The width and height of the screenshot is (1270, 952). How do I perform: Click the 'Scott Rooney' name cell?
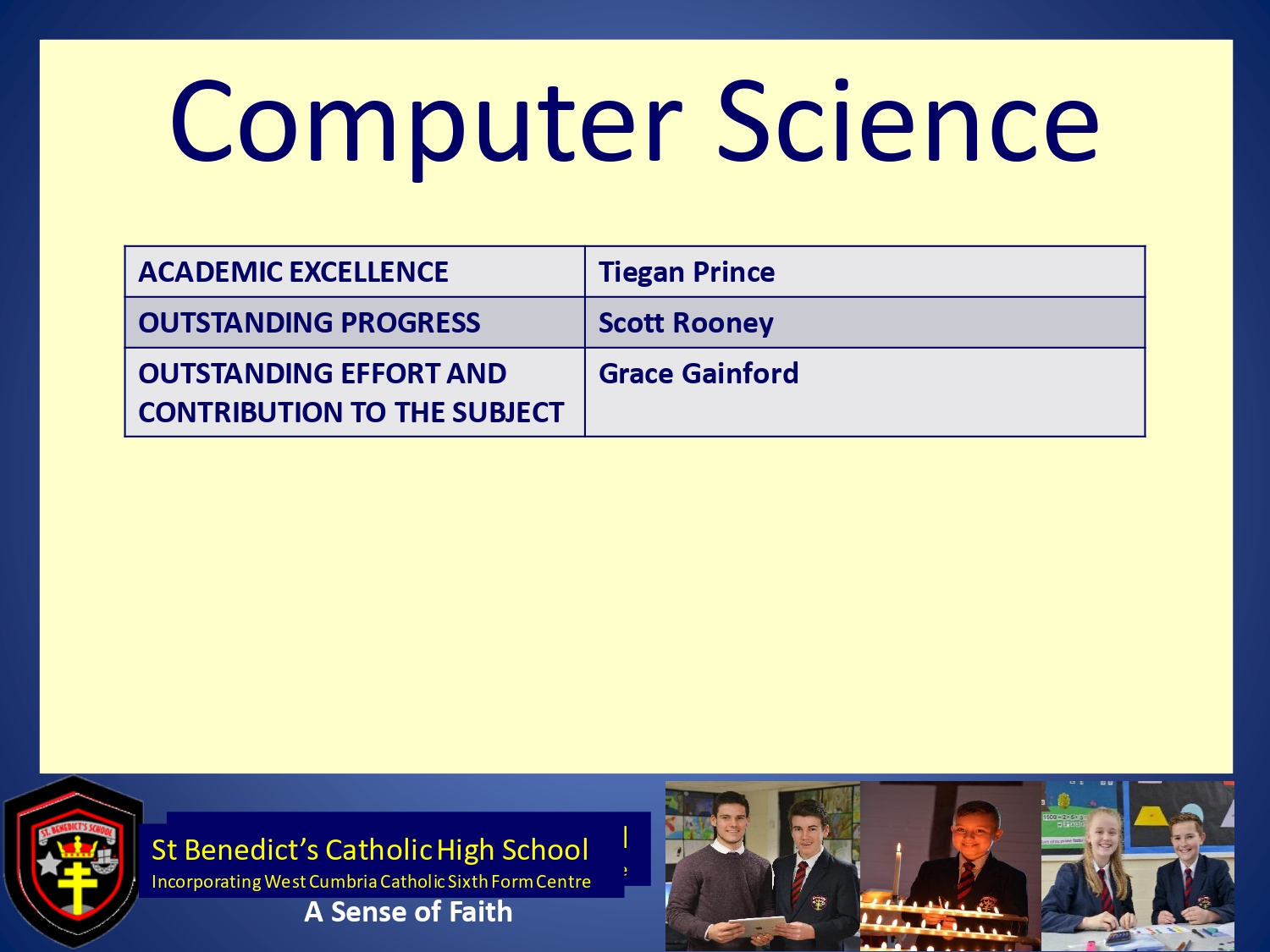pos(864,322)
